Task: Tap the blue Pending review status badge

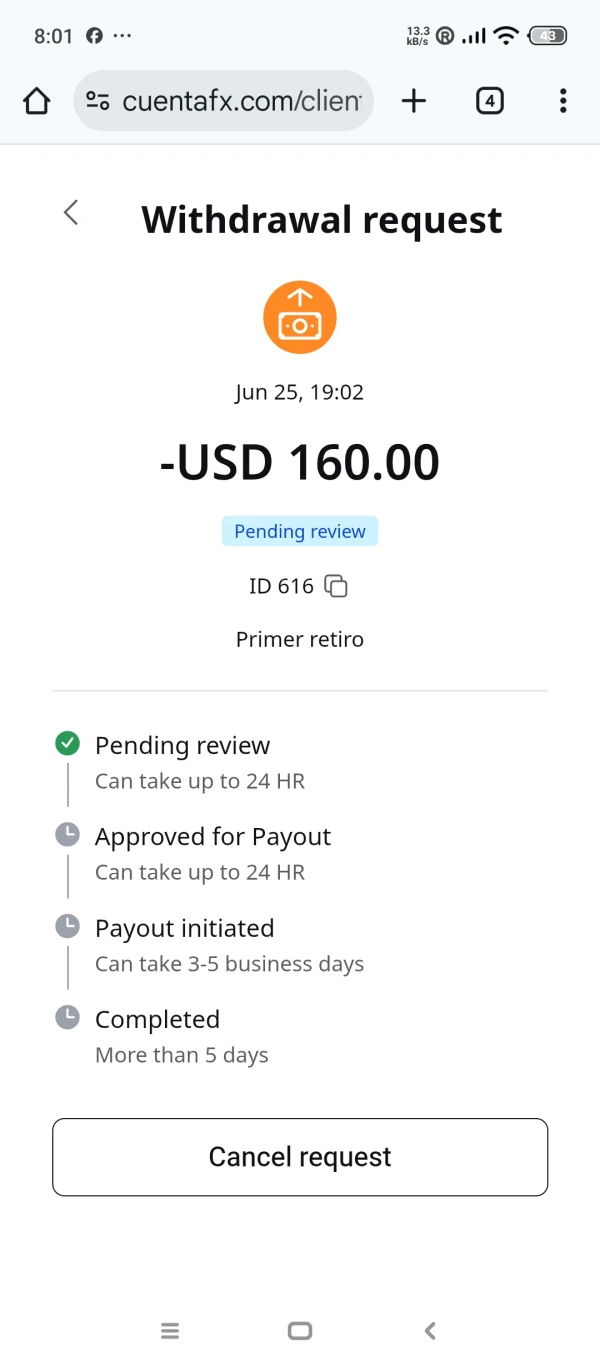Action: (x=300, y=531)
